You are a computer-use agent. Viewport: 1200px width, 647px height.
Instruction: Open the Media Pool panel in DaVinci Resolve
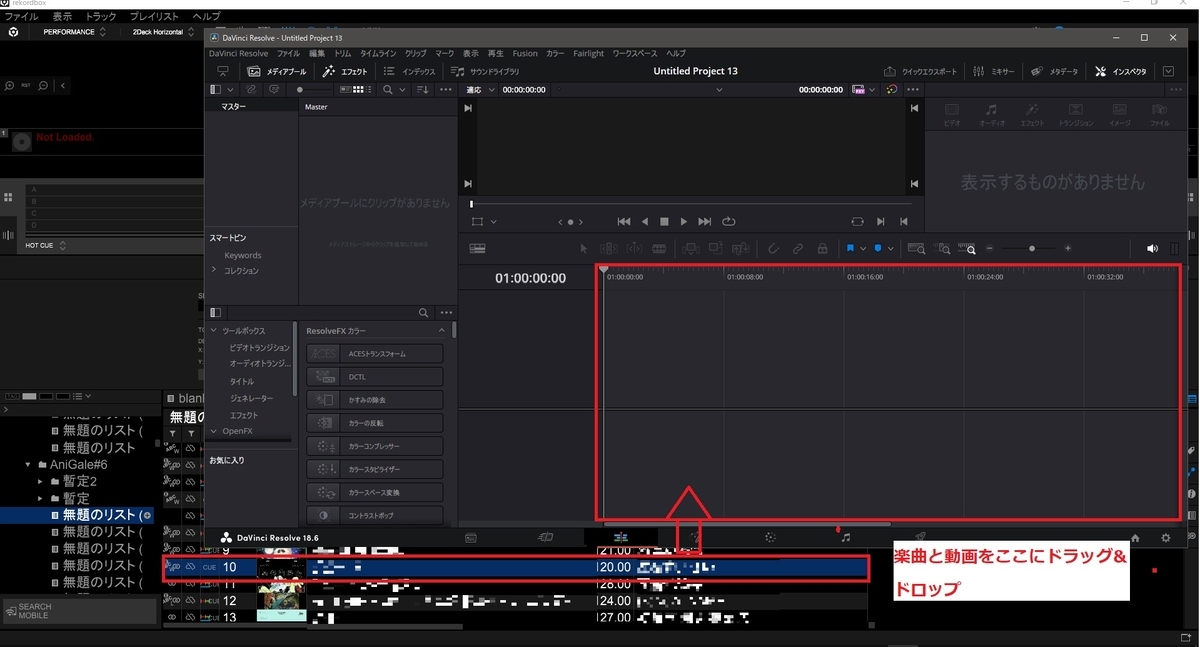(278, 72)
